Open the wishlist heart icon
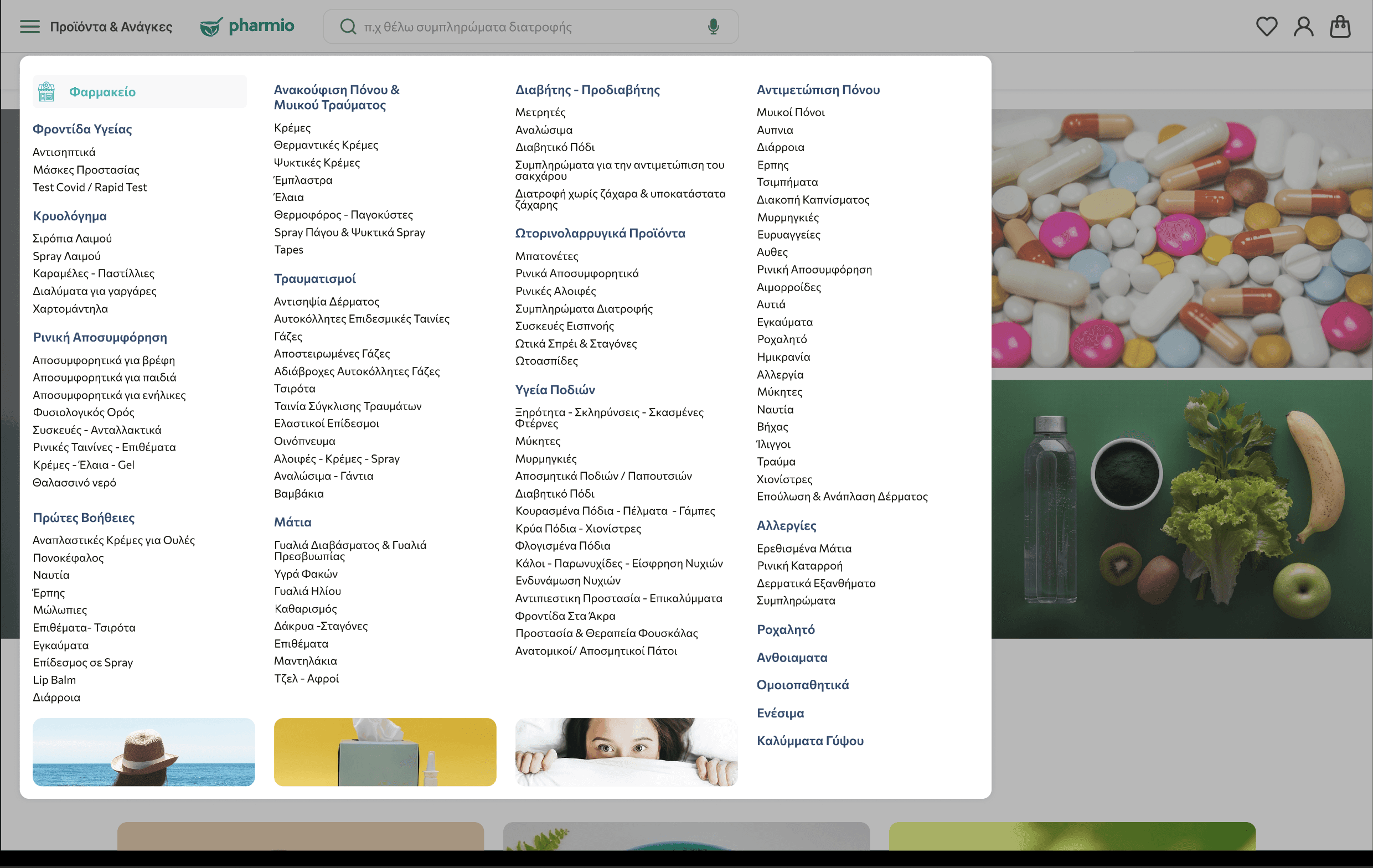Viewport: 1373px width, 868px height. click(1266, 27)
